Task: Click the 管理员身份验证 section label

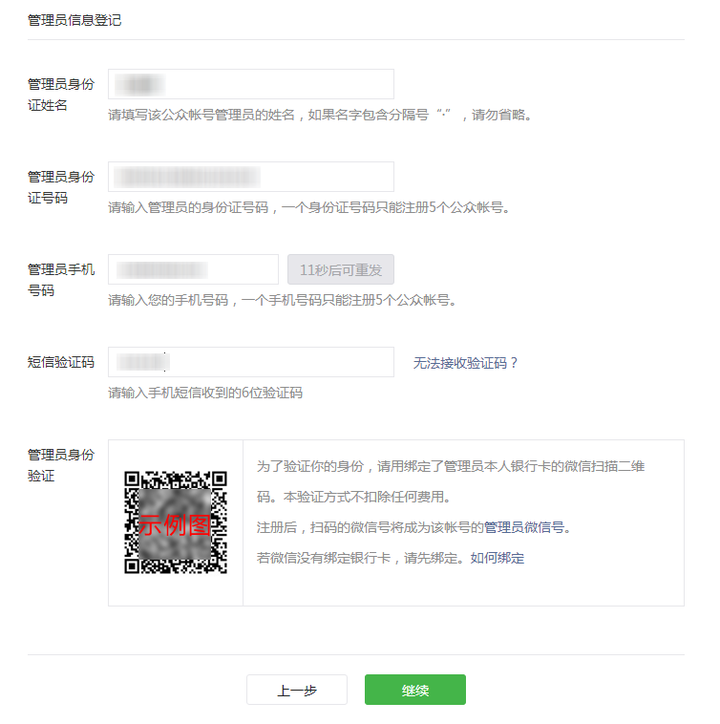Action: [61, 465]
